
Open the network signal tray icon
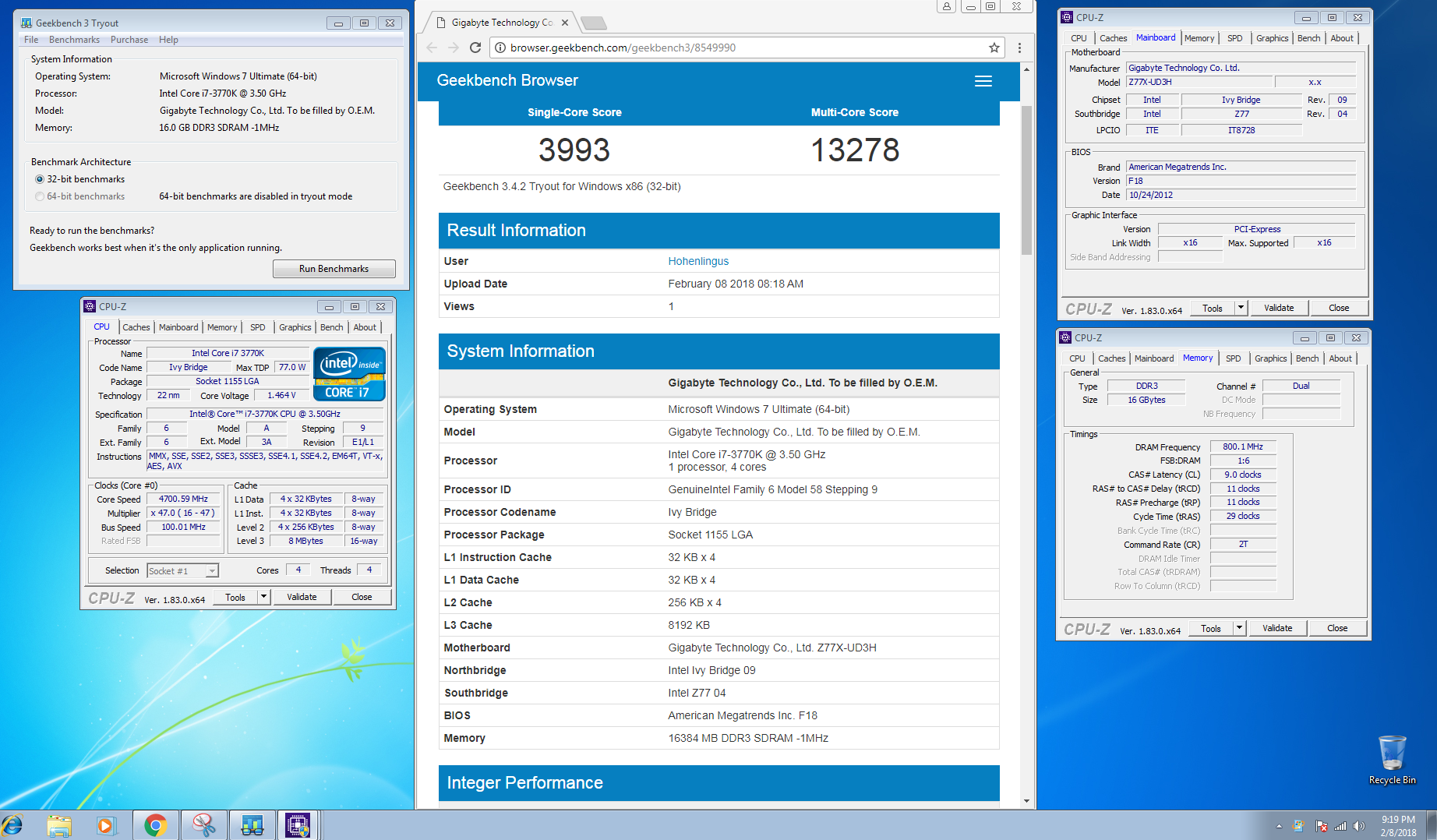click(1340, 826)
